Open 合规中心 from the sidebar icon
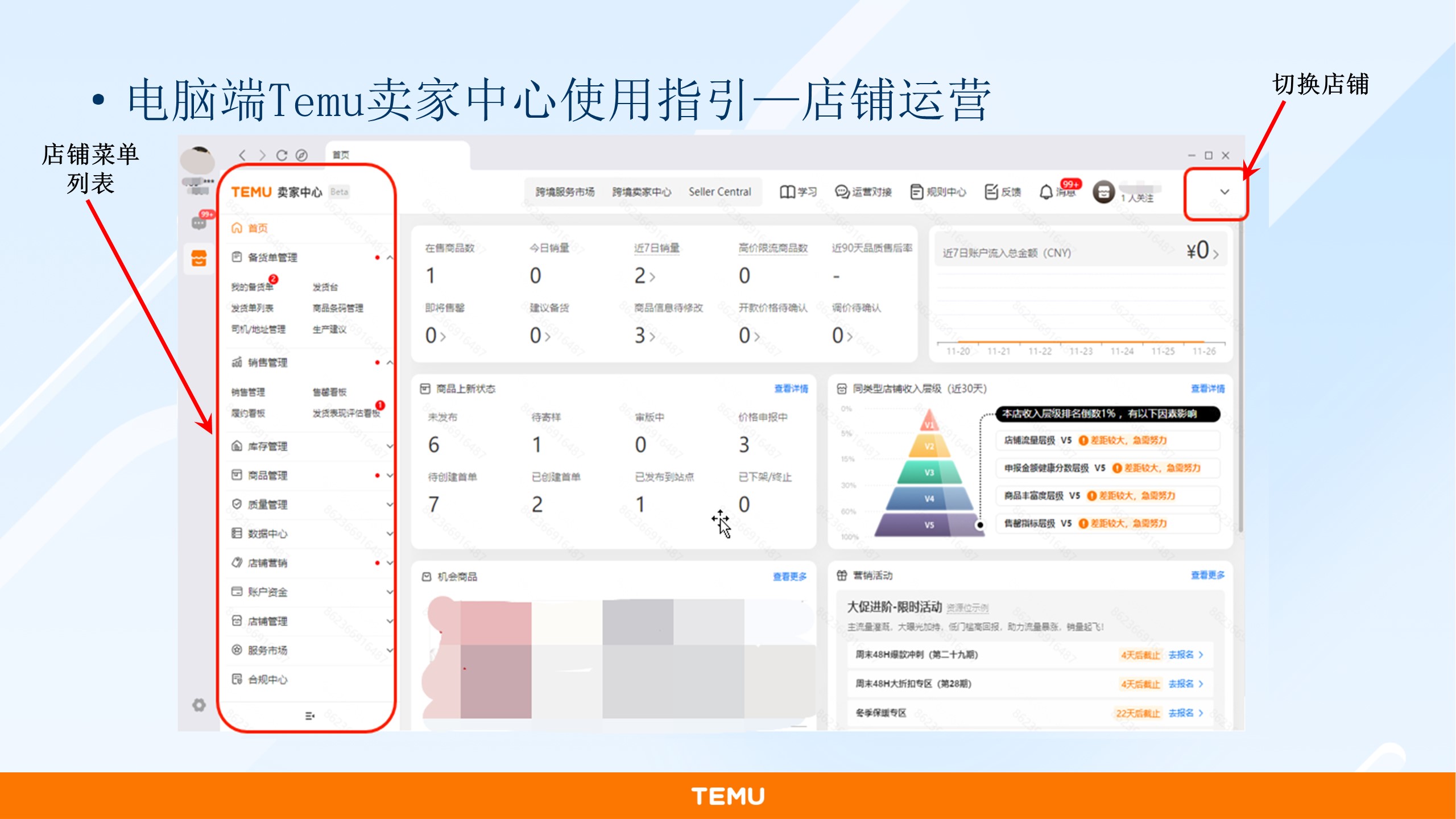1456x819 pixels. pos(237,680)
